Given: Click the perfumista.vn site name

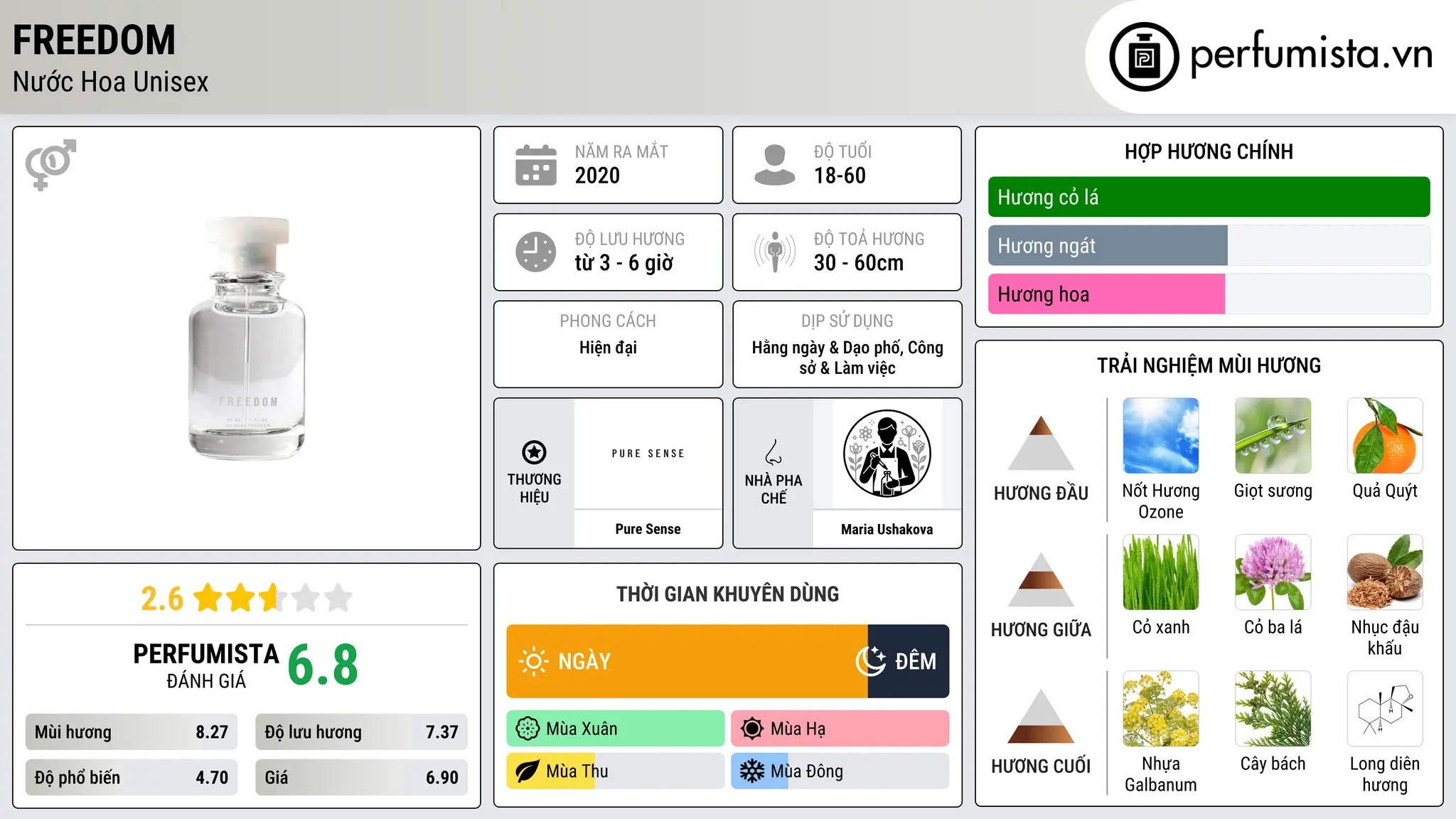Looking at the screenshot, I should point(1311,55).
